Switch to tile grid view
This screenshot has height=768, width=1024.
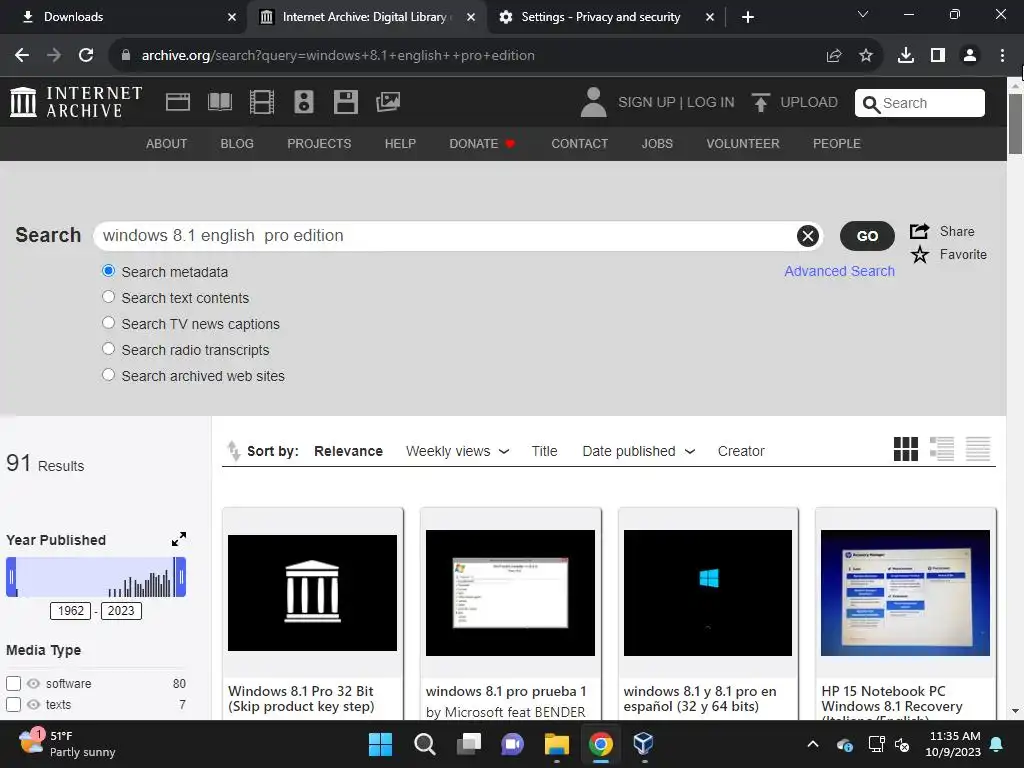coord(906,449)
